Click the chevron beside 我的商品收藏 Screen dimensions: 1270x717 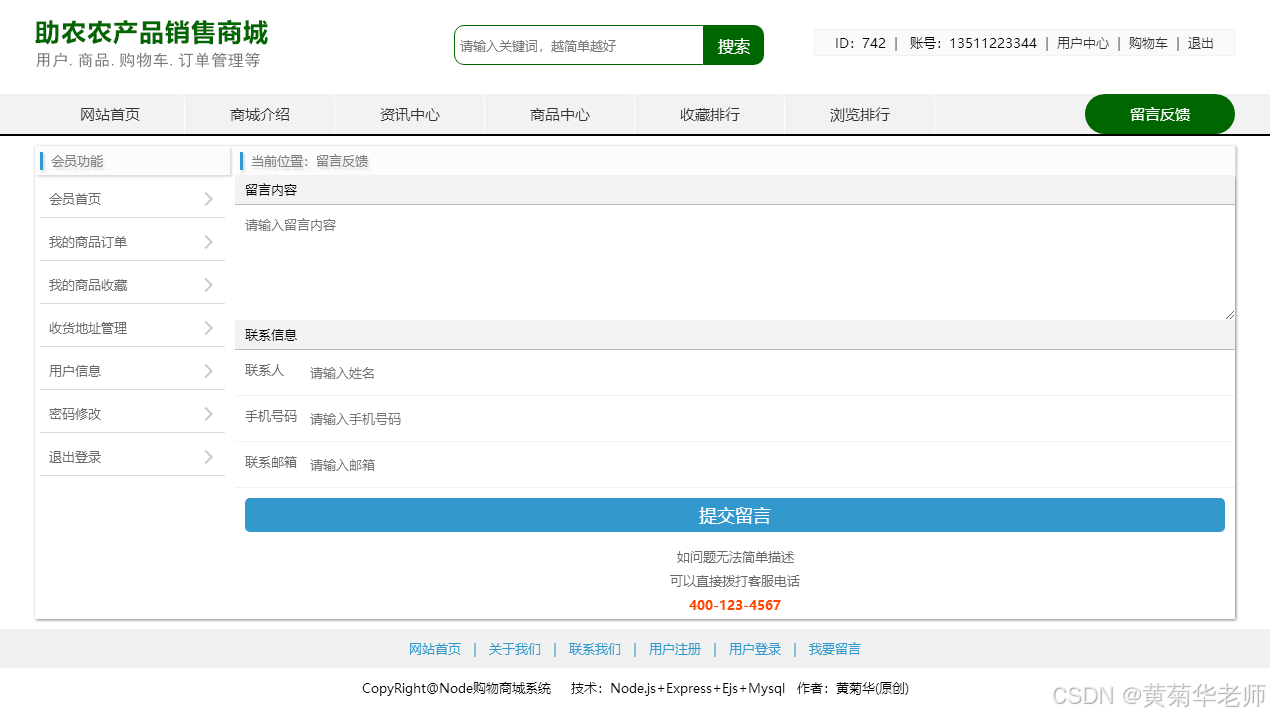coord(208,285)
